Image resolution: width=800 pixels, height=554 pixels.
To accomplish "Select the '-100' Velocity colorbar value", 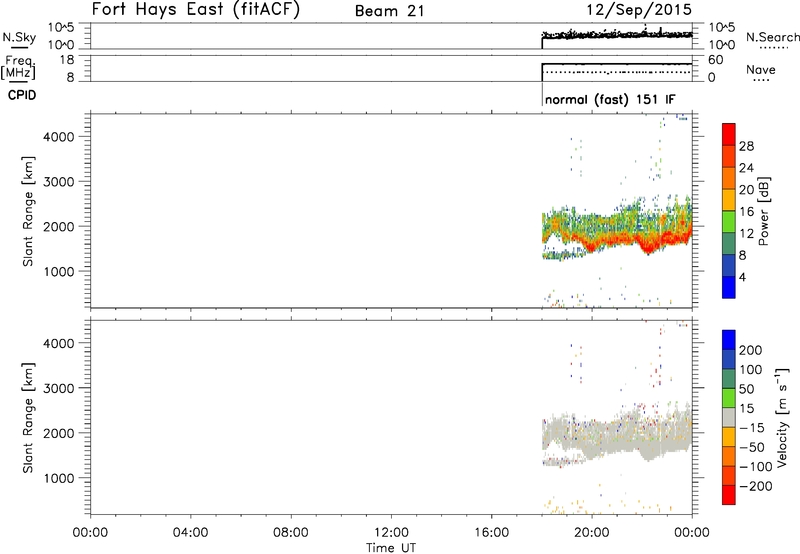I will click(756, 466).
